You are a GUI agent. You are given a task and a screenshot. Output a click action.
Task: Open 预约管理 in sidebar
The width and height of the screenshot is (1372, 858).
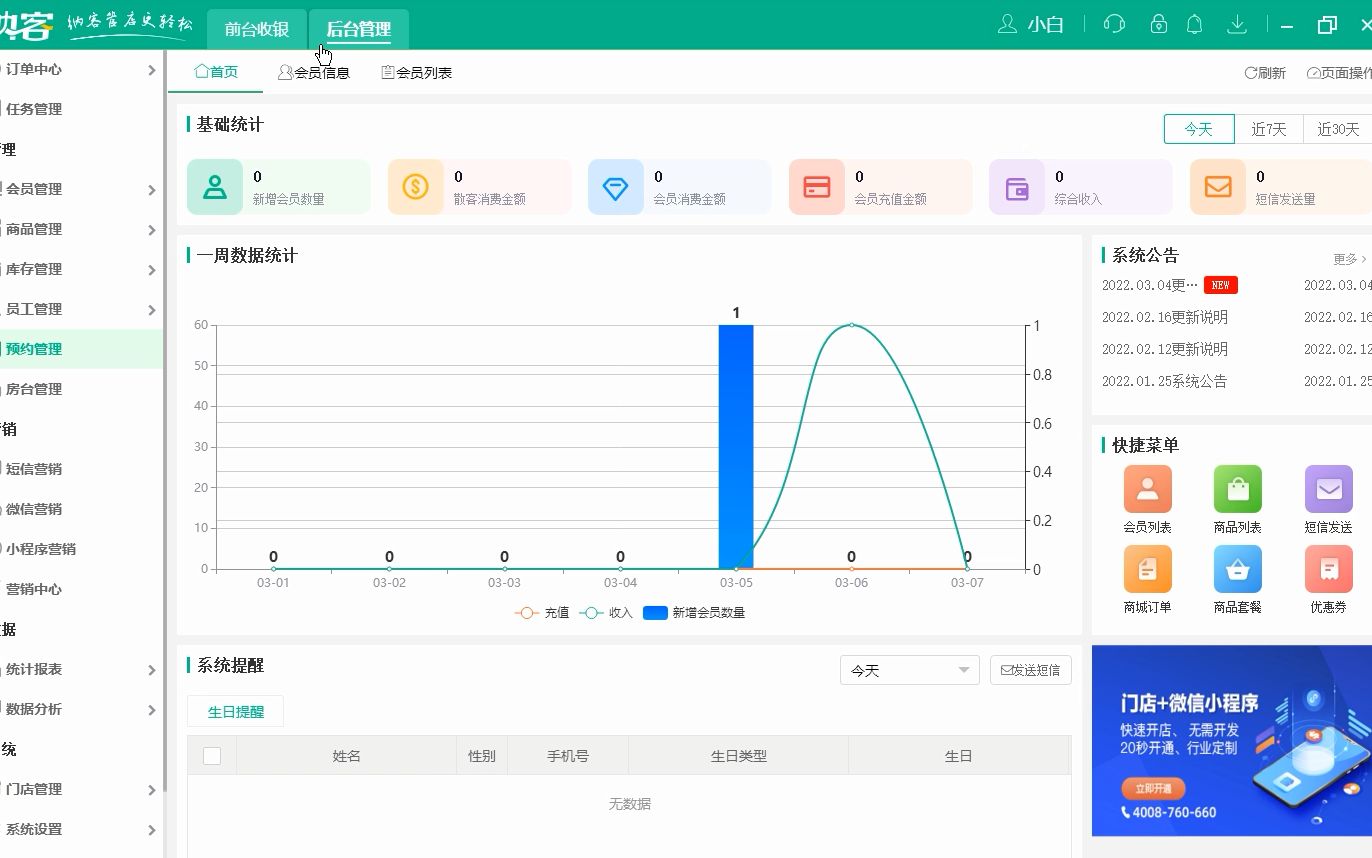80,349
